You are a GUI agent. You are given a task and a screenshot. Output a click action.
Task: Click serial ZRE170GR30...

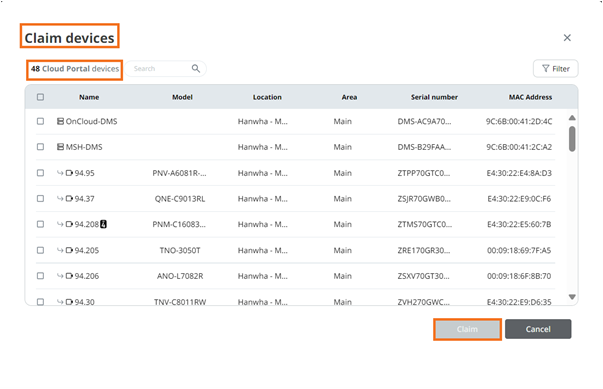(424, 250)
